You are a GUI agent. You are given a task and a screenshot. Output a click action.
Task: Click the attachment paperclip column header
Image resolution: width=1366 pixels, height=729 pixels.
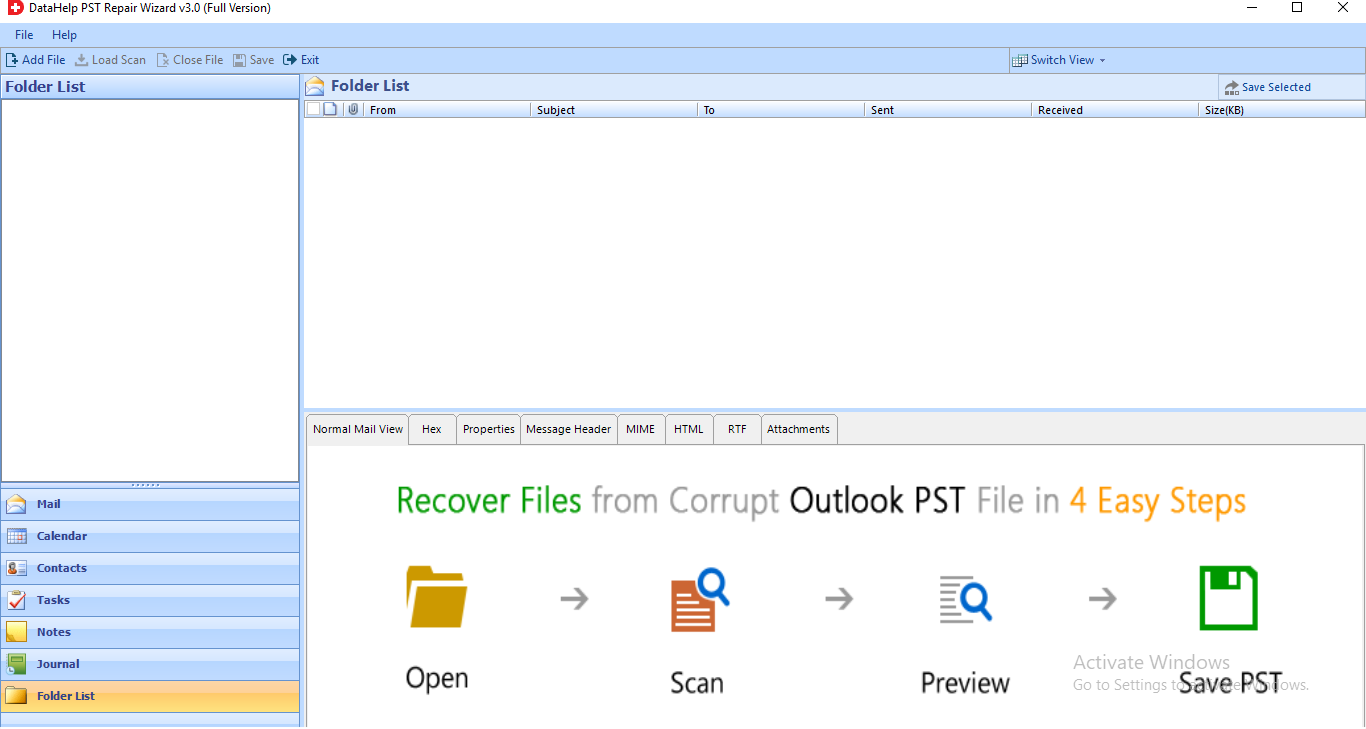pyautogui.click(x=353, y=109)
